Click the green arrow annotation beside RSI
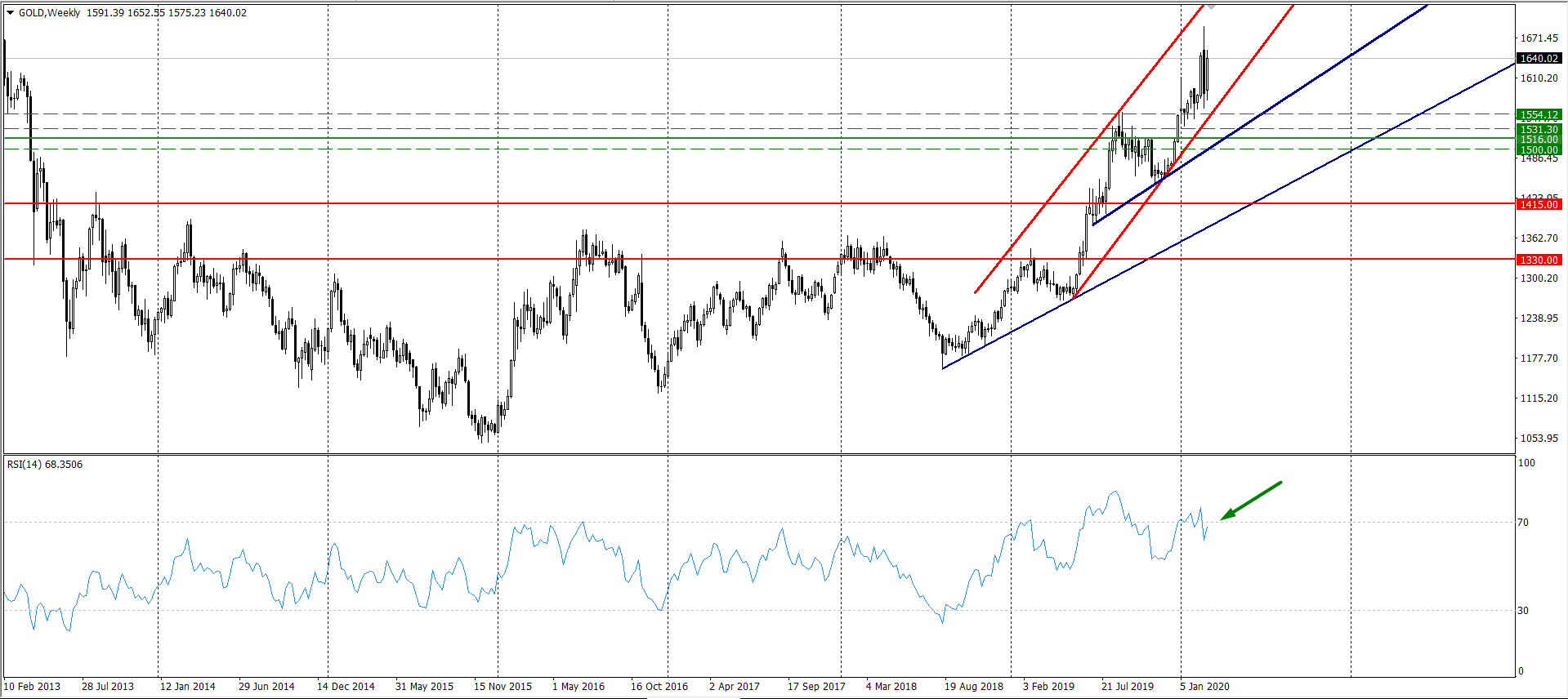This screenshot has width=1568, height=699. coord(1251,500)
